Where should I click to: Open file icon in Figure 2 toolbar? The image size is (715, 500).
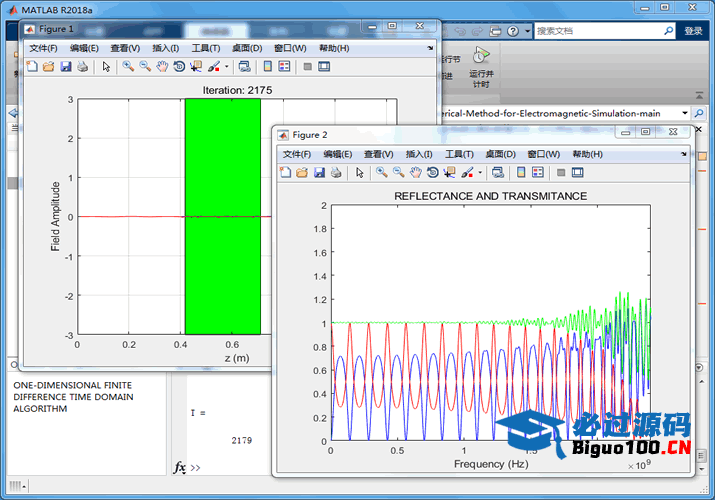point(302,172)
